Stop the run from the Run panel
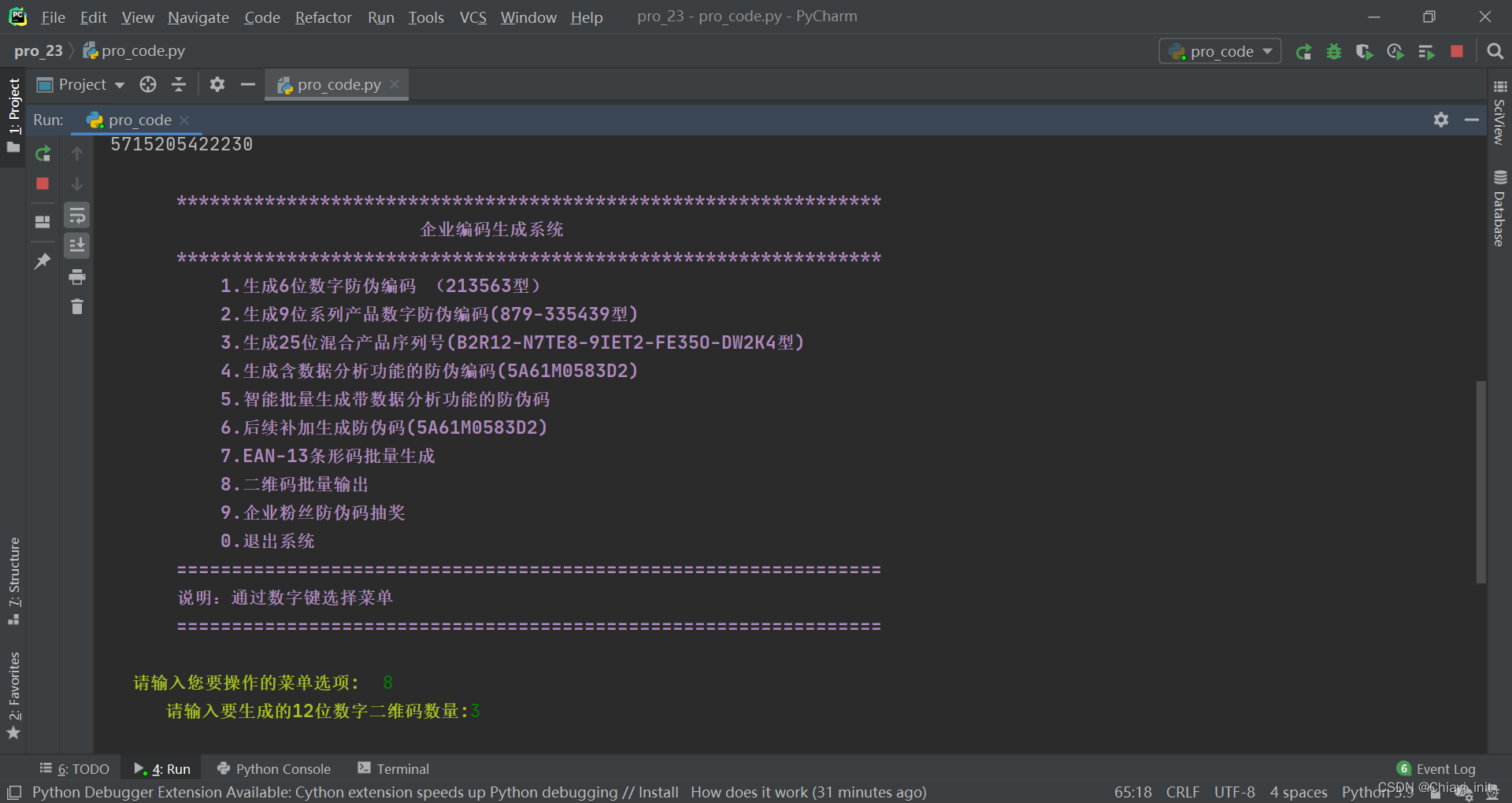 (43, 183)
